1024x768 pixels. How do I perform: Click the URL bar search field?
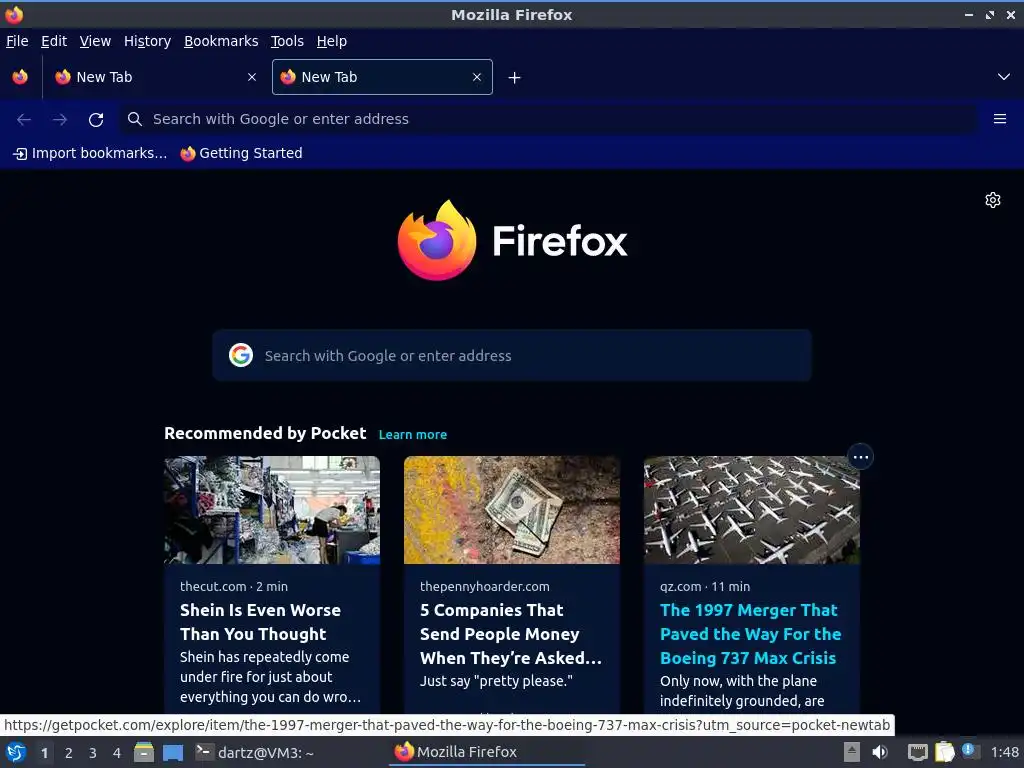point(549,119)
